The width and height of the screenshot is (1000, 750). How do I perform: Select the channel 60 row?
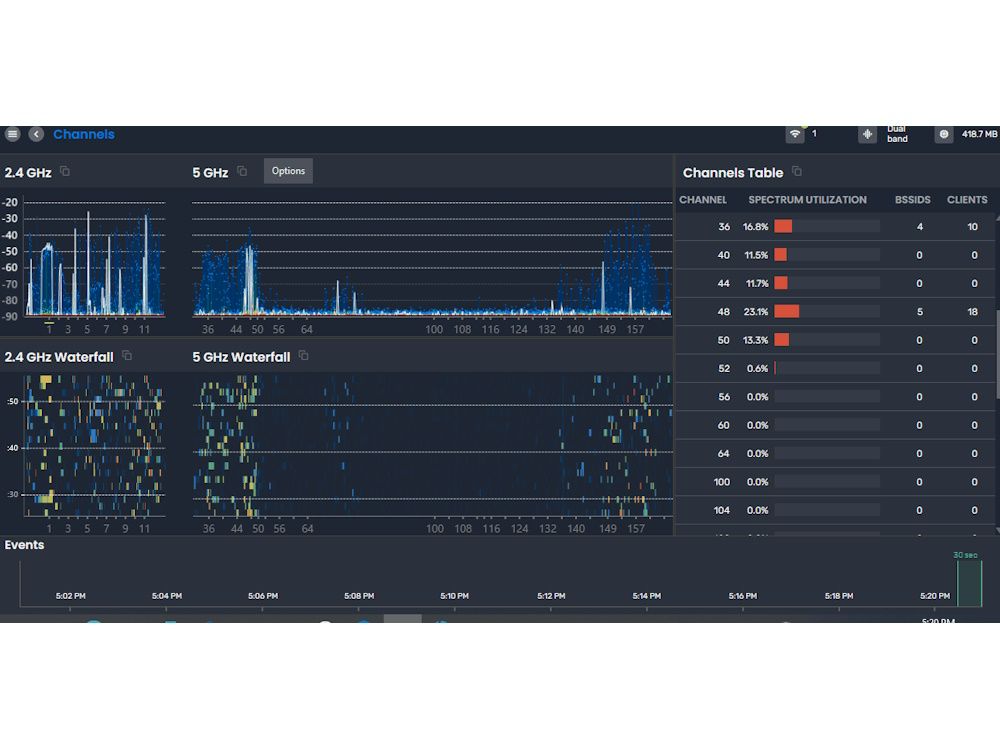coord(835,425)
